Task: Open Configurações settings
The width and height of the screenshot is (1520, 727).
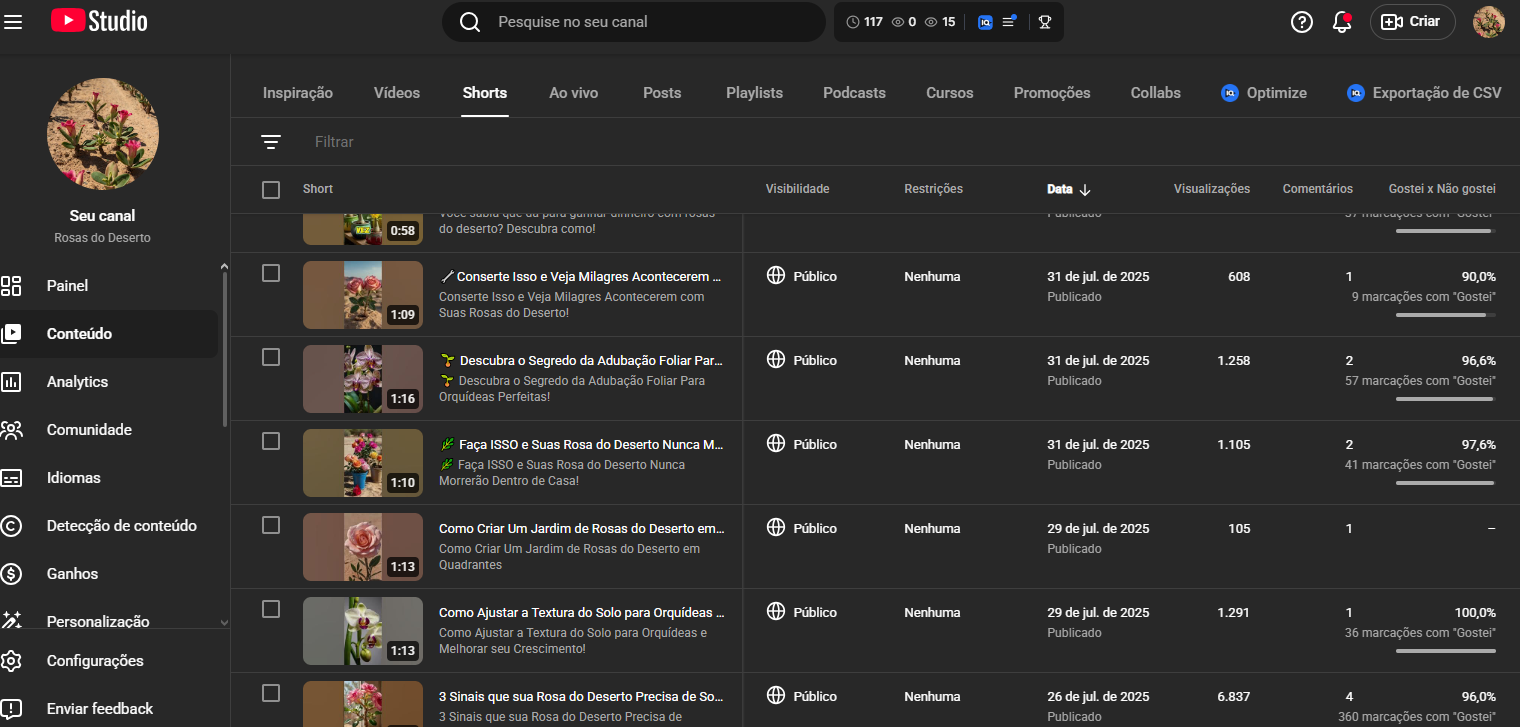Action: [94, 661]
